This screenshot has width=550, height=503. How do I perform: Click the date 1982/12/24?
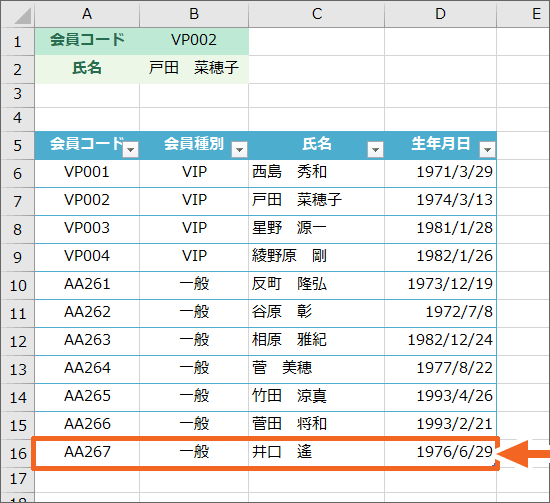450,341
